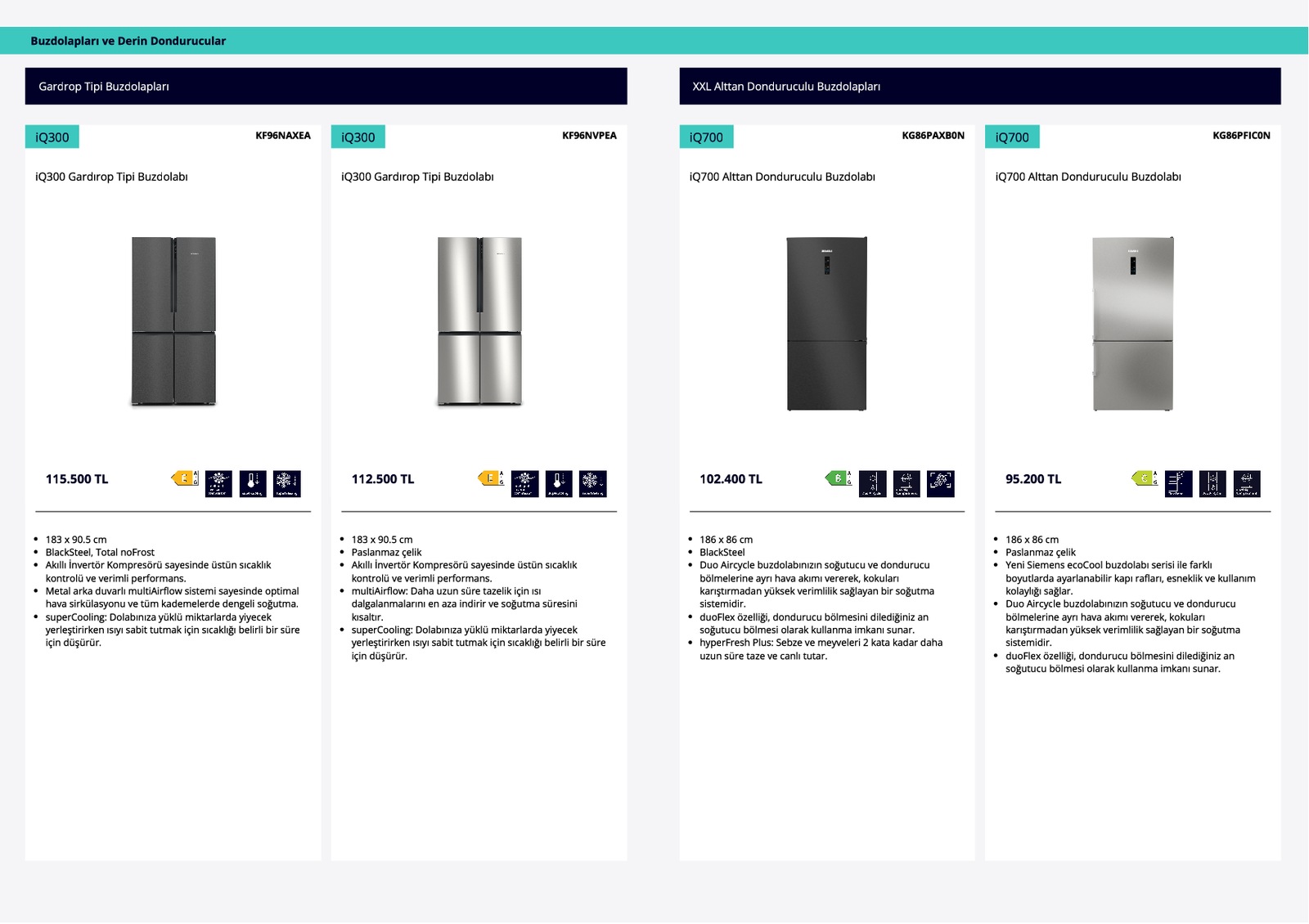Click the Buzdolapları ve Derin Dondurucular header
This screenshot has height=924, width=1309.
click(128, 41)
